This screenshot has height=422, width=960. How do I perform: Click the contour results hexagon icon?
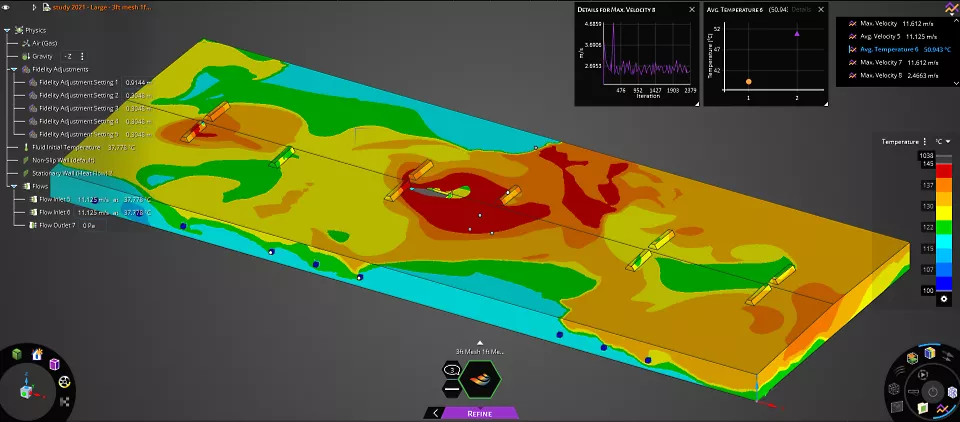912,358
